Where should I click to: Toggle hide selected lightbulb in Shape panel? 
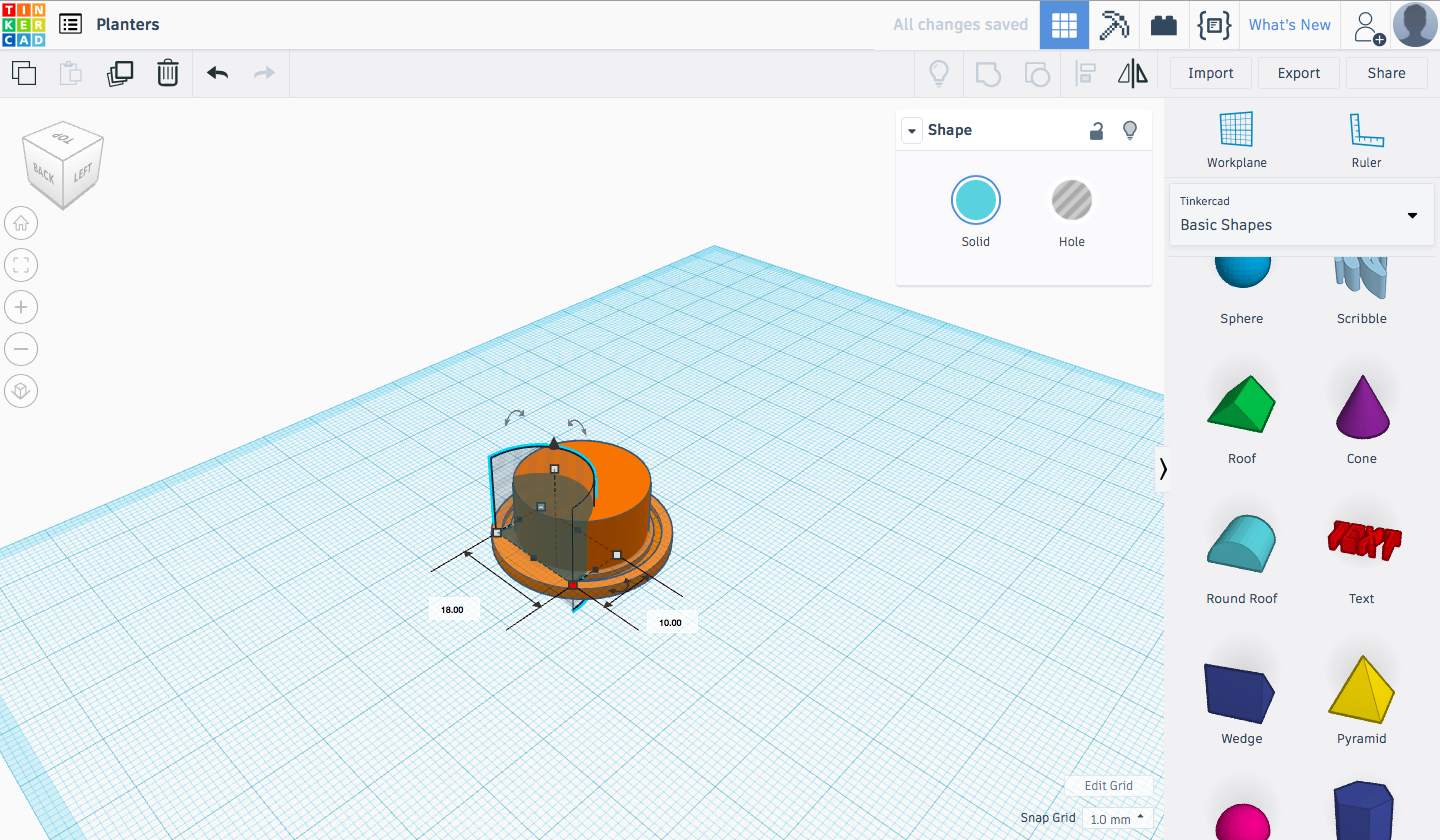tap(1130, 130)
